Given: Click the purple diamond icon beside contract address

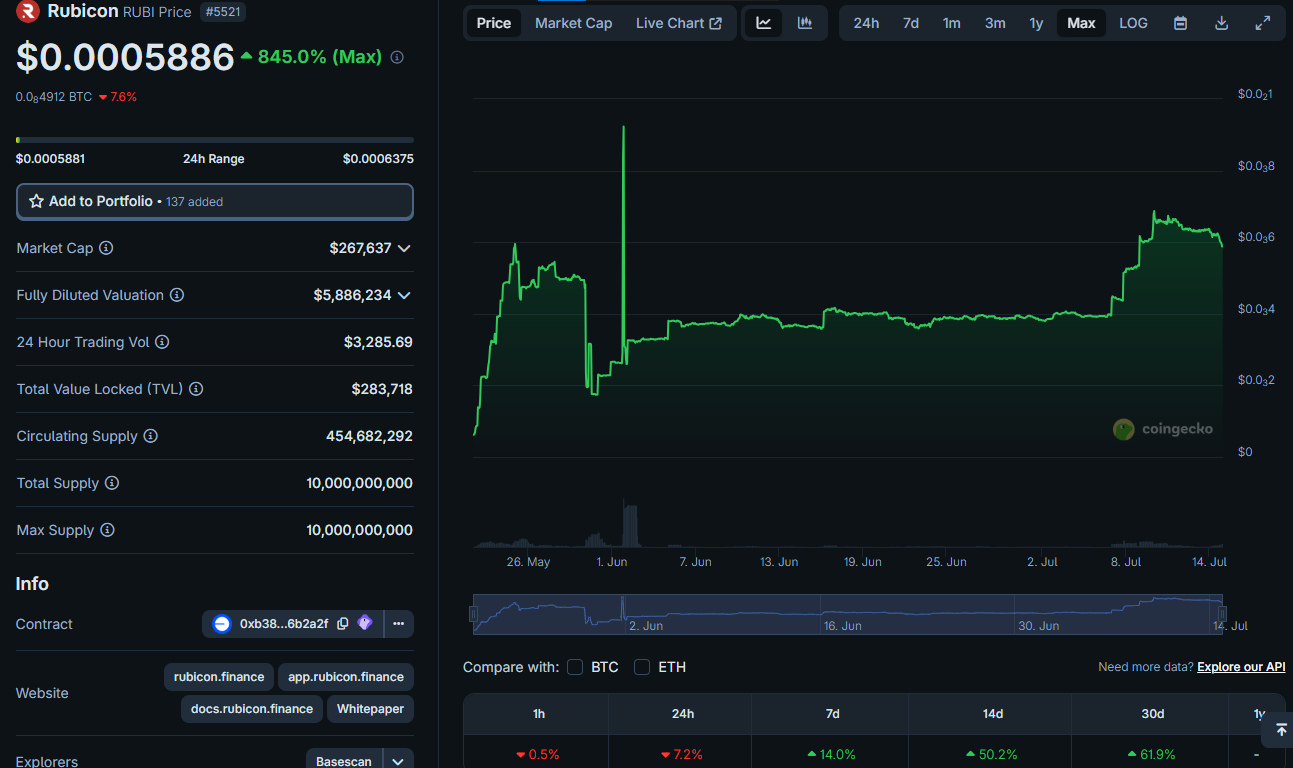Looking at the screenshot, I should tap(365, 623).
